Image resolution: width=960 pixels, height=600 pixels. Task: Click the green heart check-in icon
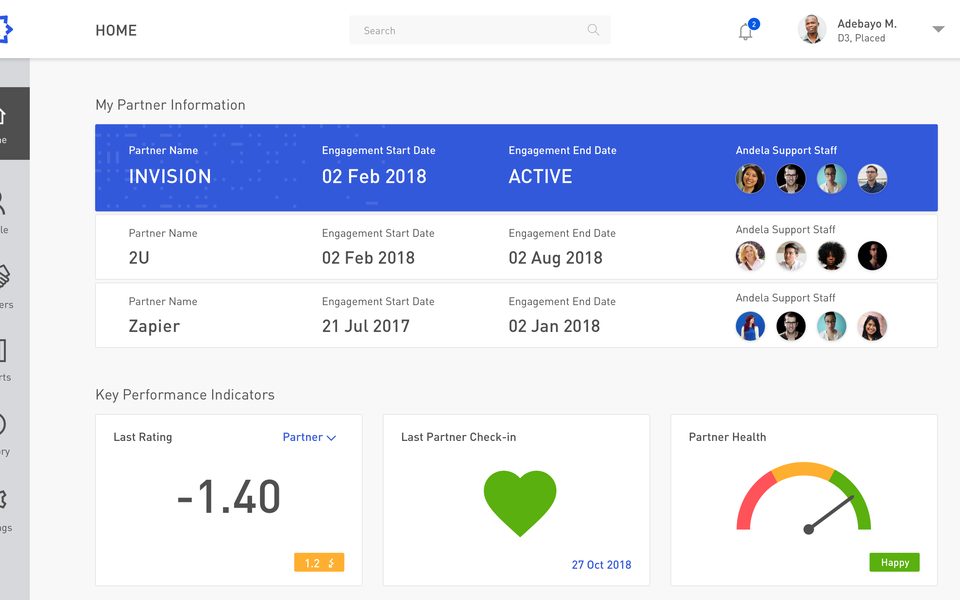coord(520,503)
